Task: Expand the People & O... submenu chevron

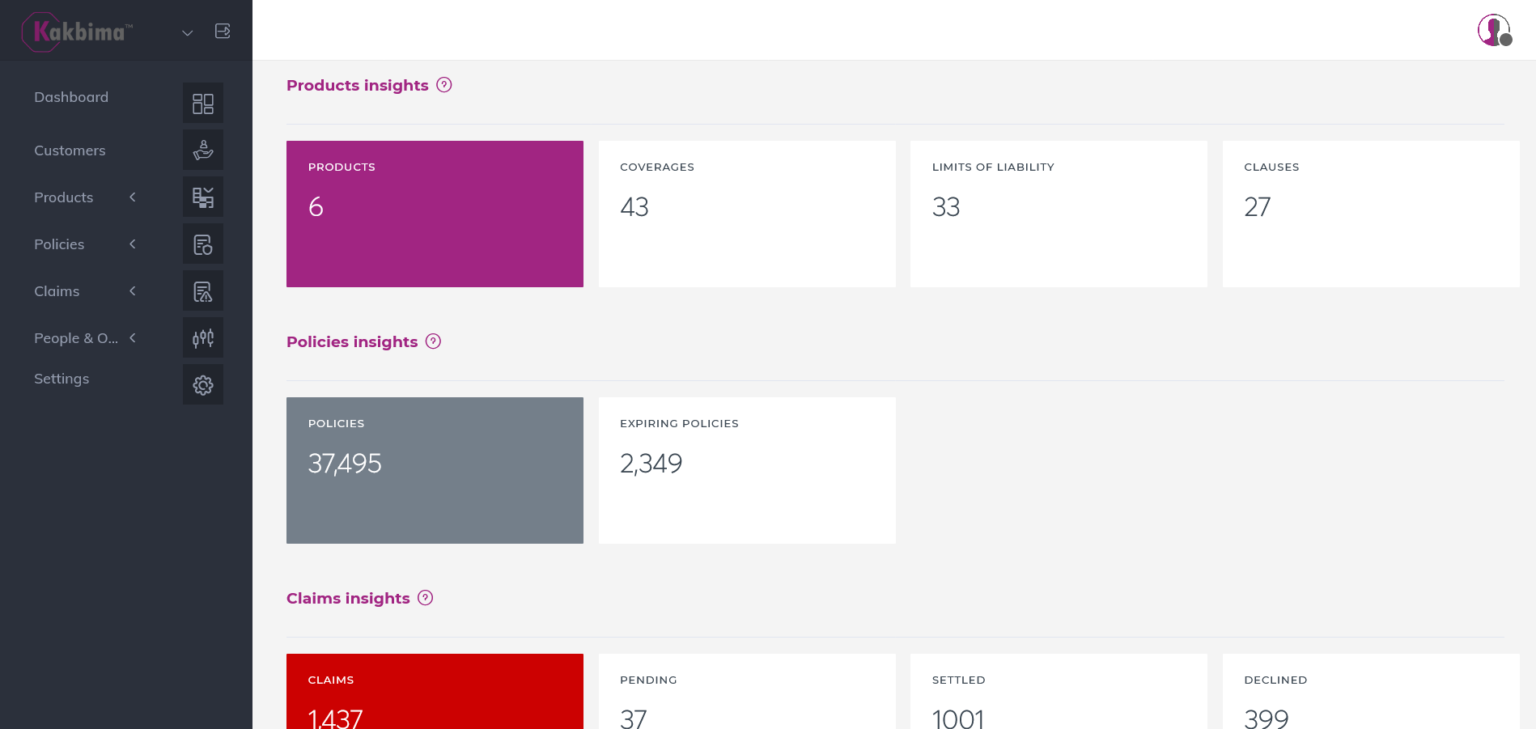Action: [x=132, y=338]
